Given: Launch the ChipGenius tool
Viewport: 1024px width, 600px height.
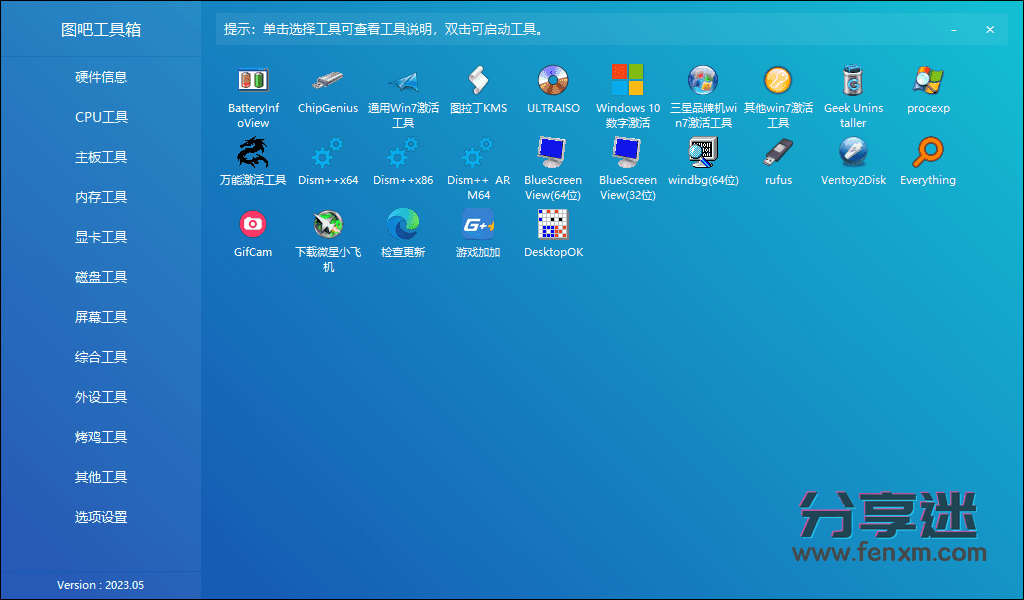Looking at the screenshot, I should click(x=327, y=90).
